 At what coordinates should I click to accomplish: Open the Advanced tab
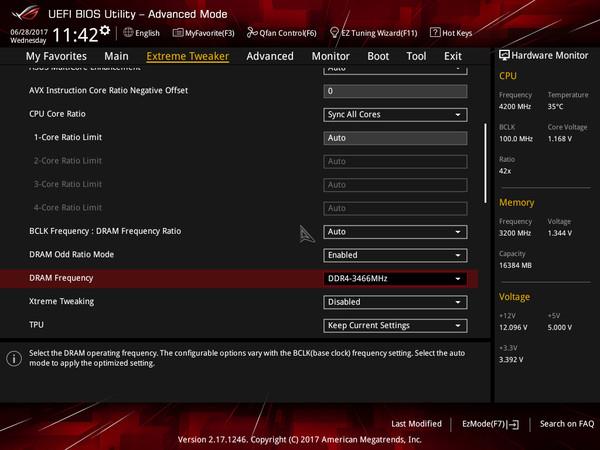point(270,56)
